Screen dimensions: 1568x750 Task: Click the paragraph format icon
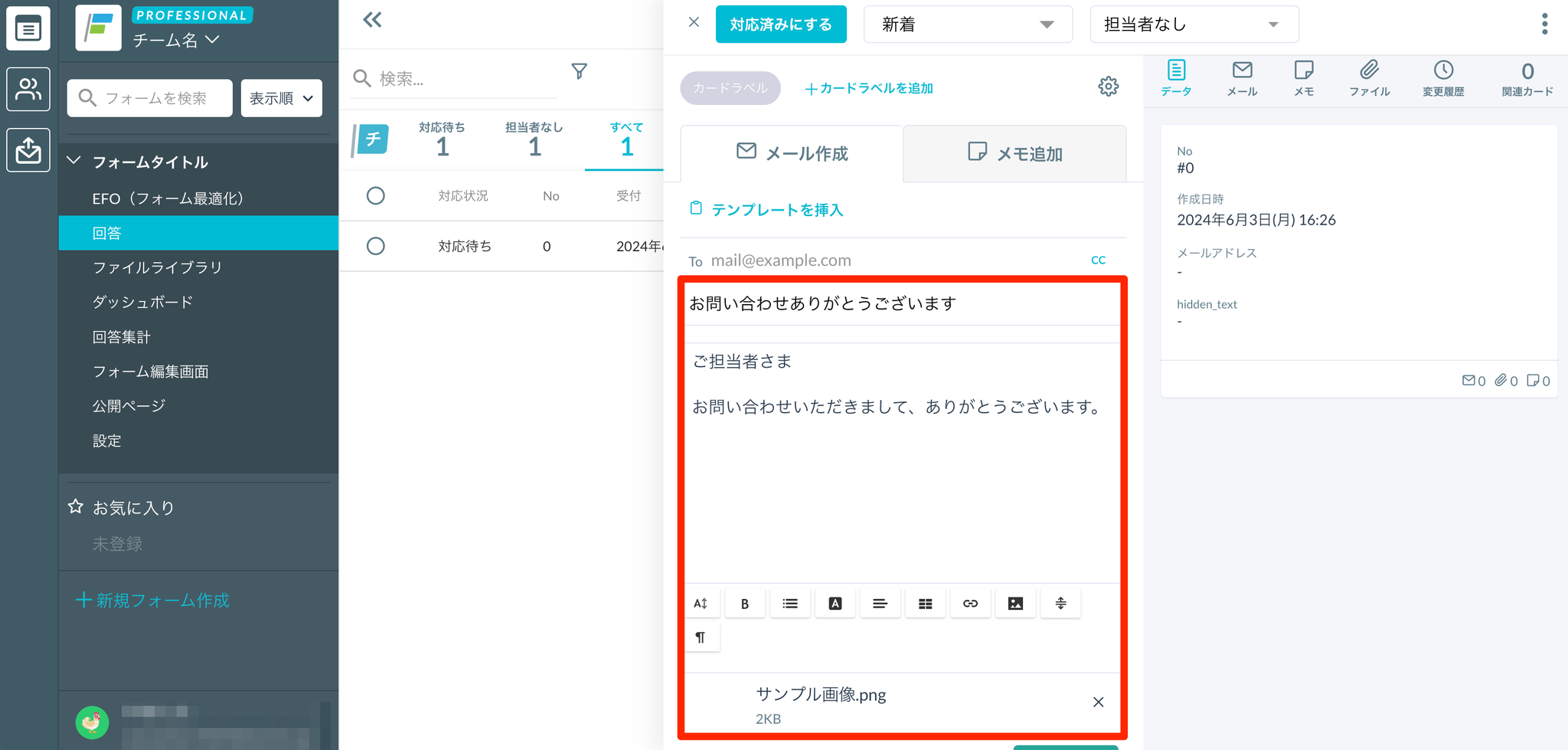(x=701, y=637)
